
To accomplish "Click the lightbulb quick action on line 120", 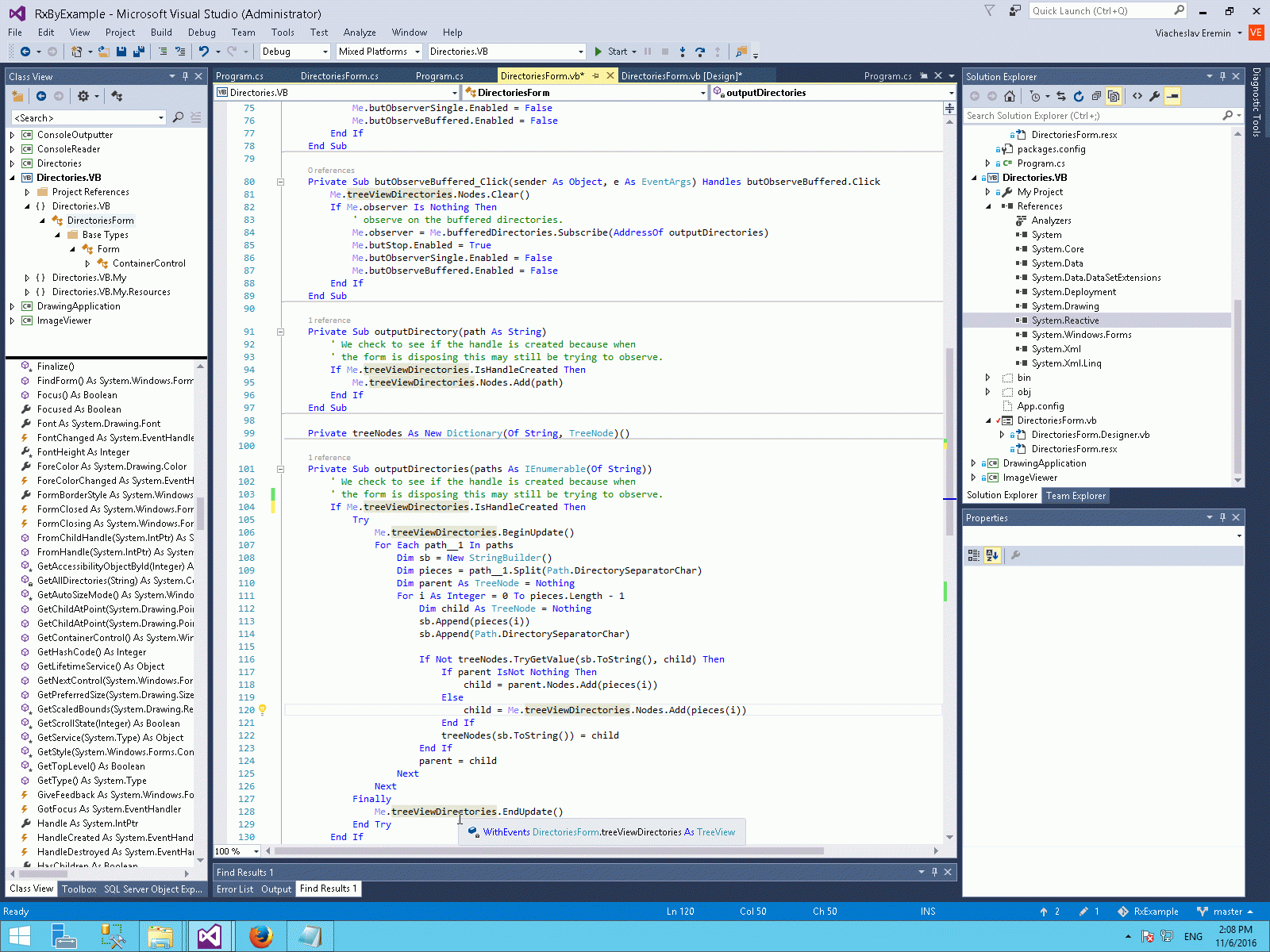I will click(x=263, y=710).
